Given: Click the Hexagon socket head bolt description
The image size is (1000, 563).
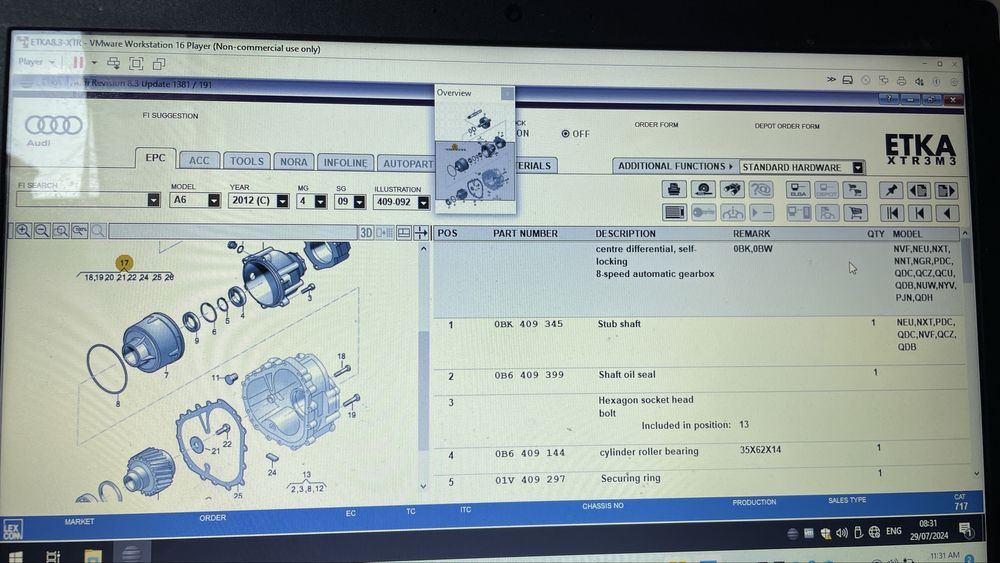Looking at the screenshot, I should 645,406.
